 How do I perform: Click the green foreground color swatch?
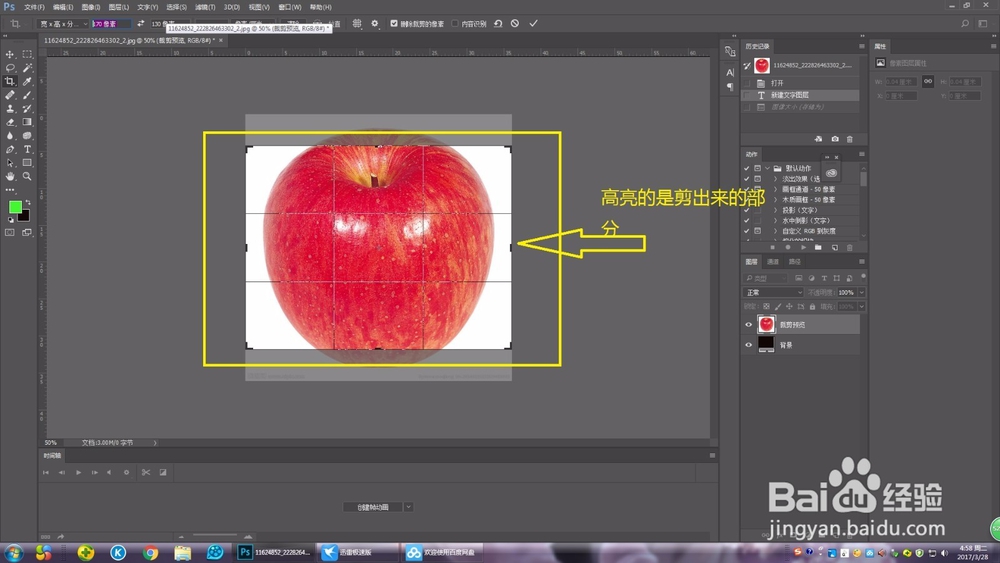tap(15, 207)
